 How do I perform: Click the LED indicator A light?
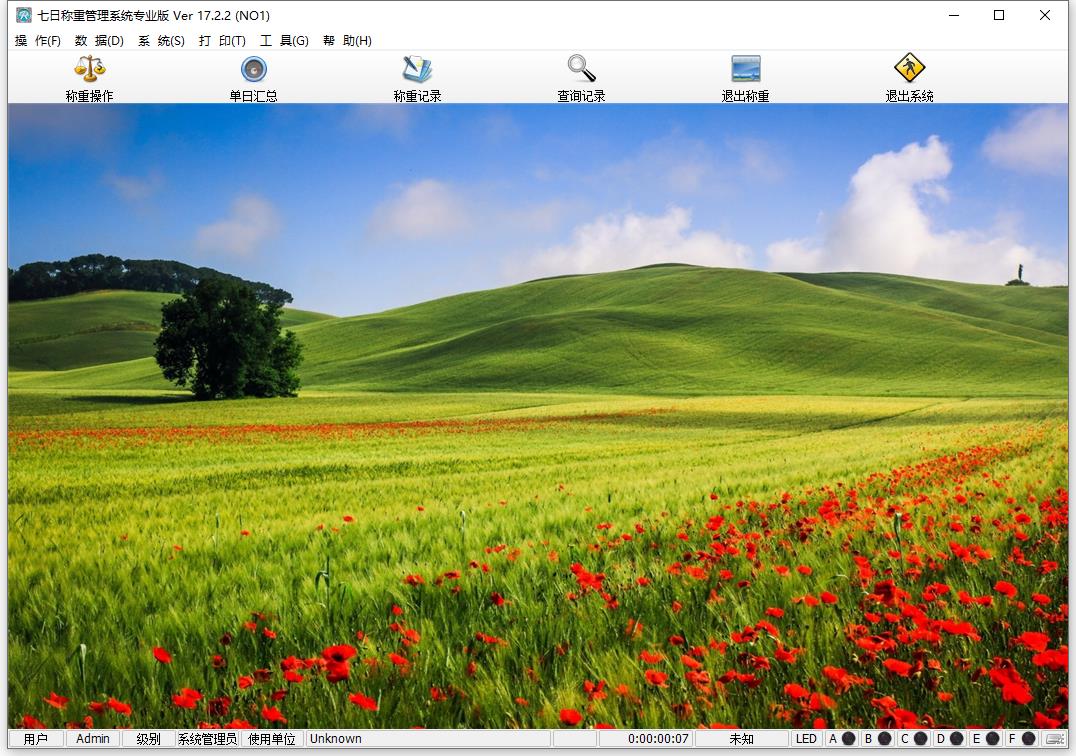[x=848, y=739]
